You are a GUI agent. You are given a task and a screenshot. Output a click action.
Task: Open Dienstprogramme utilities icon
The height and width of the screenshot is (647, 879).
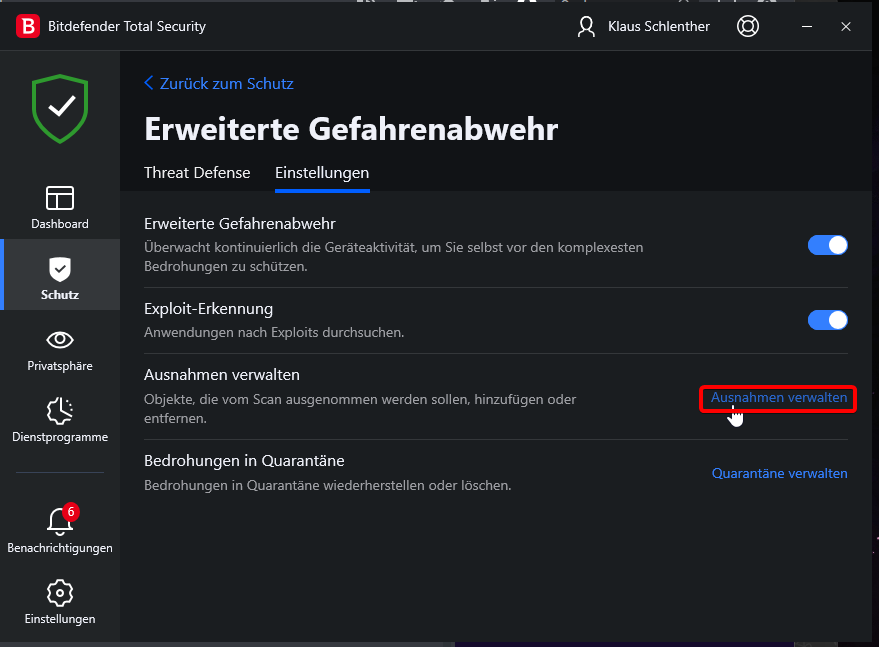point(60,411)
